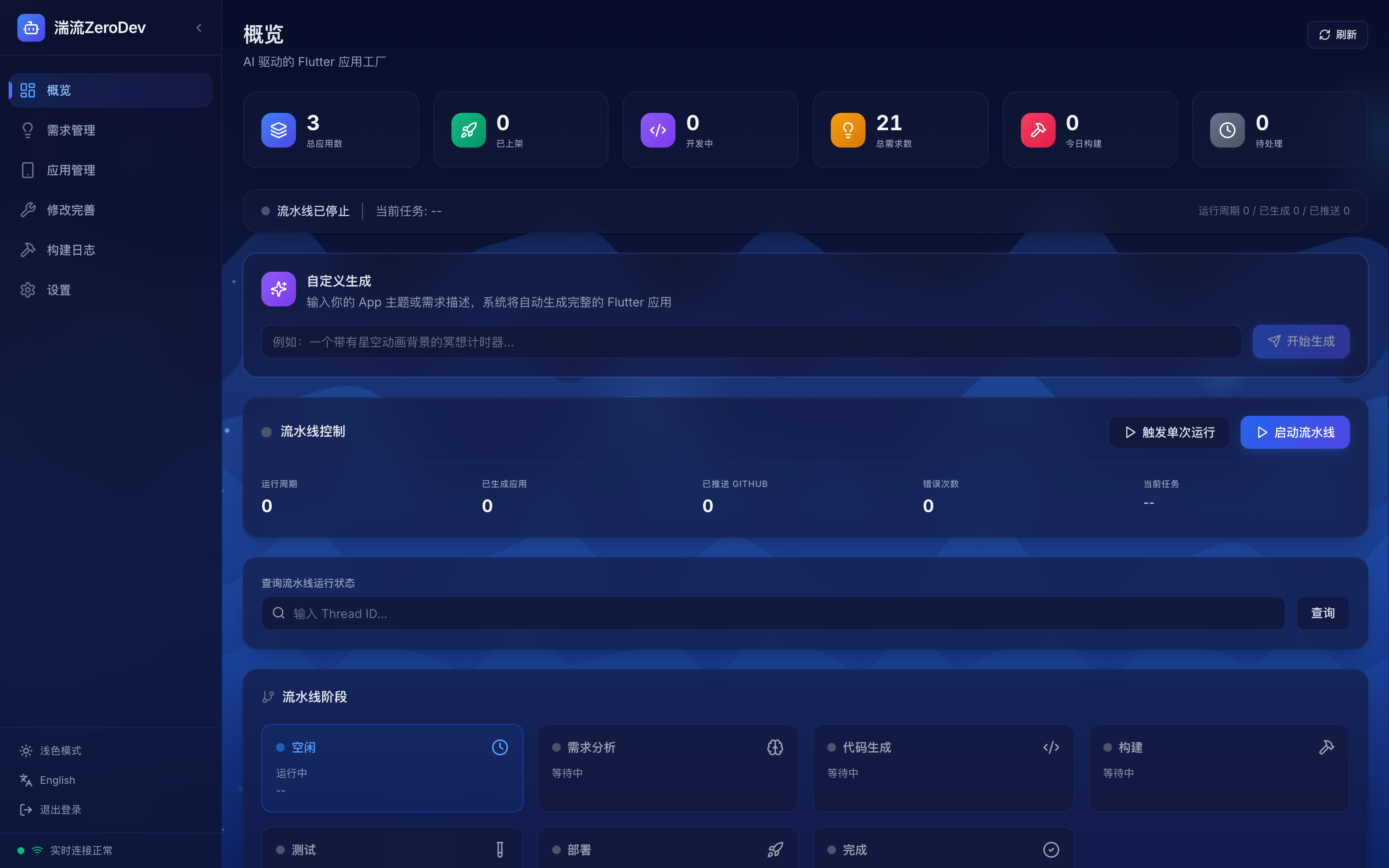Screen dimensions: 1389x868
Task: Click the rocket icon on 部署 stage
Action: pos(775,850)
